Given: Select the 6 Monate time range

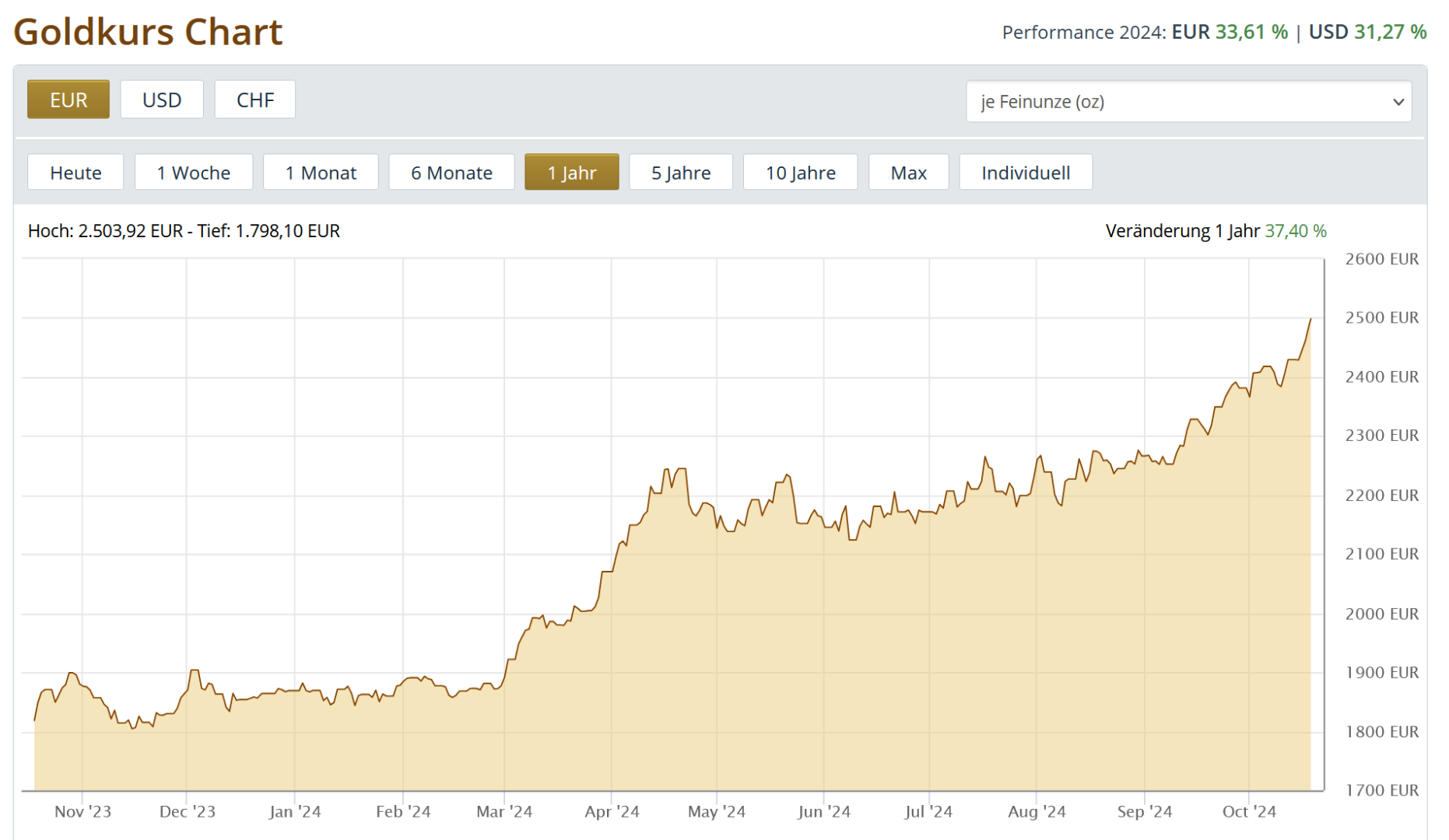Looking at the screenshot, I should click(x=451, y=173).
